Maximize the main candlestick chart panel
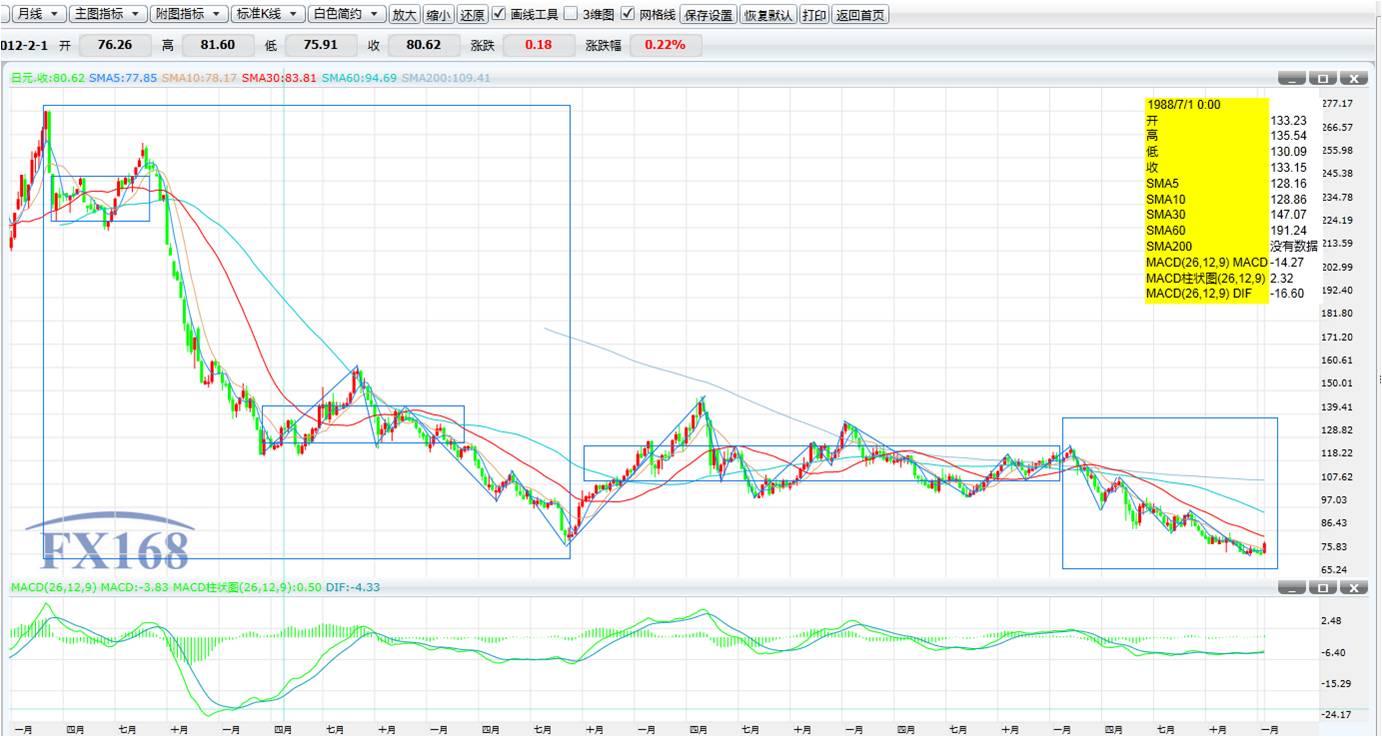 click(x=1323, y=78)
